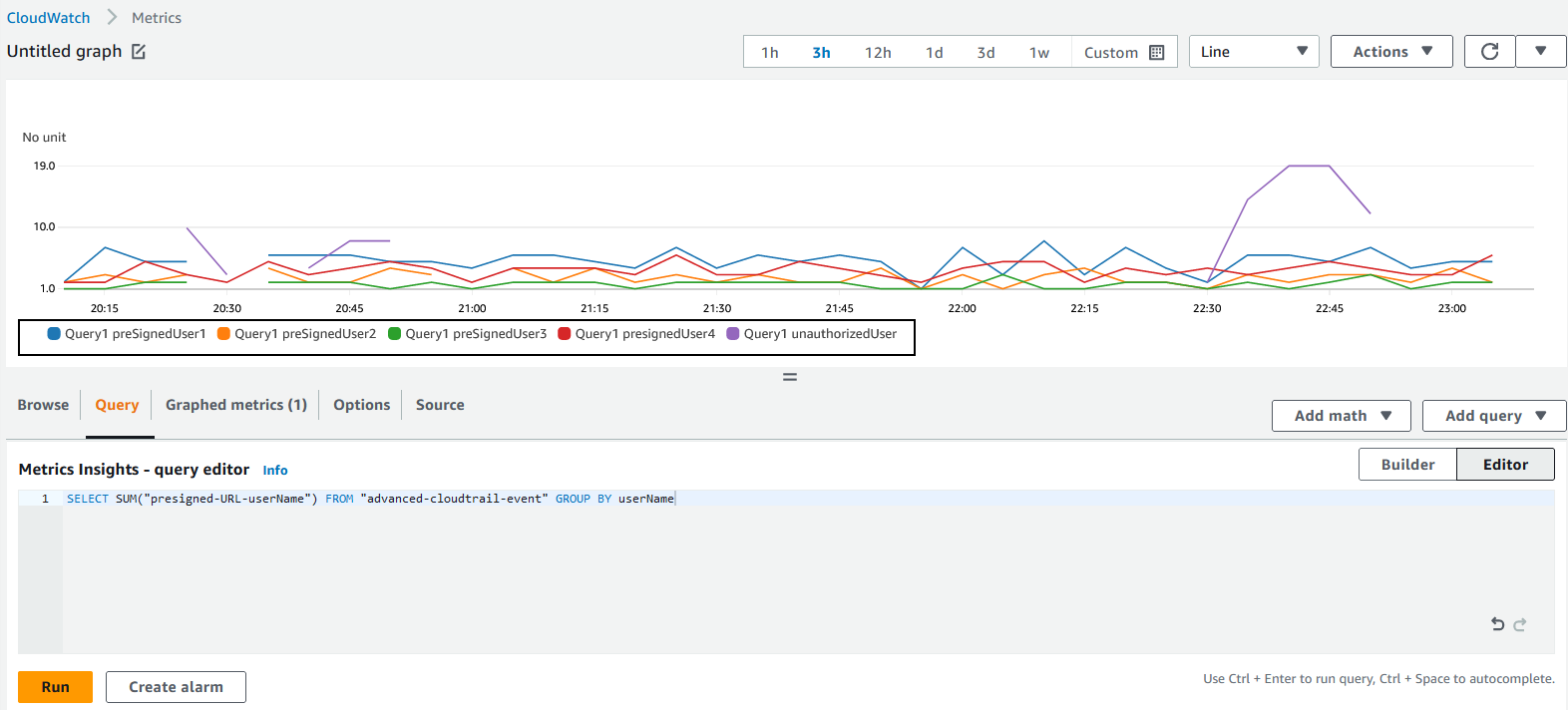Select the 1h time range
1568x710 pixels.
[770, 52]
